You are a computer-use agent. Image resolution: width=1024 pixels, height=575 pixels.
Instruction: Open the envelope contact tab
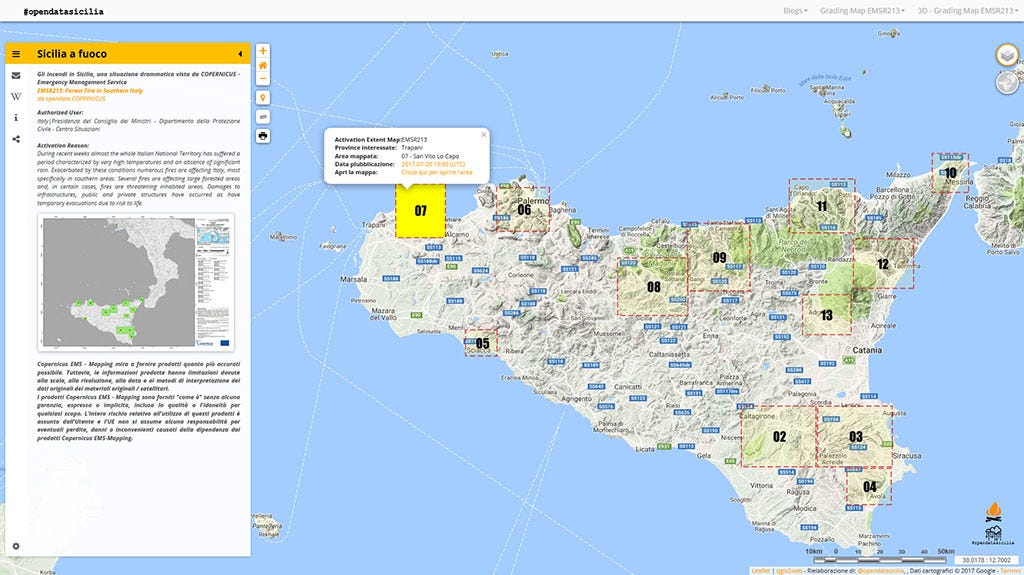16,76
